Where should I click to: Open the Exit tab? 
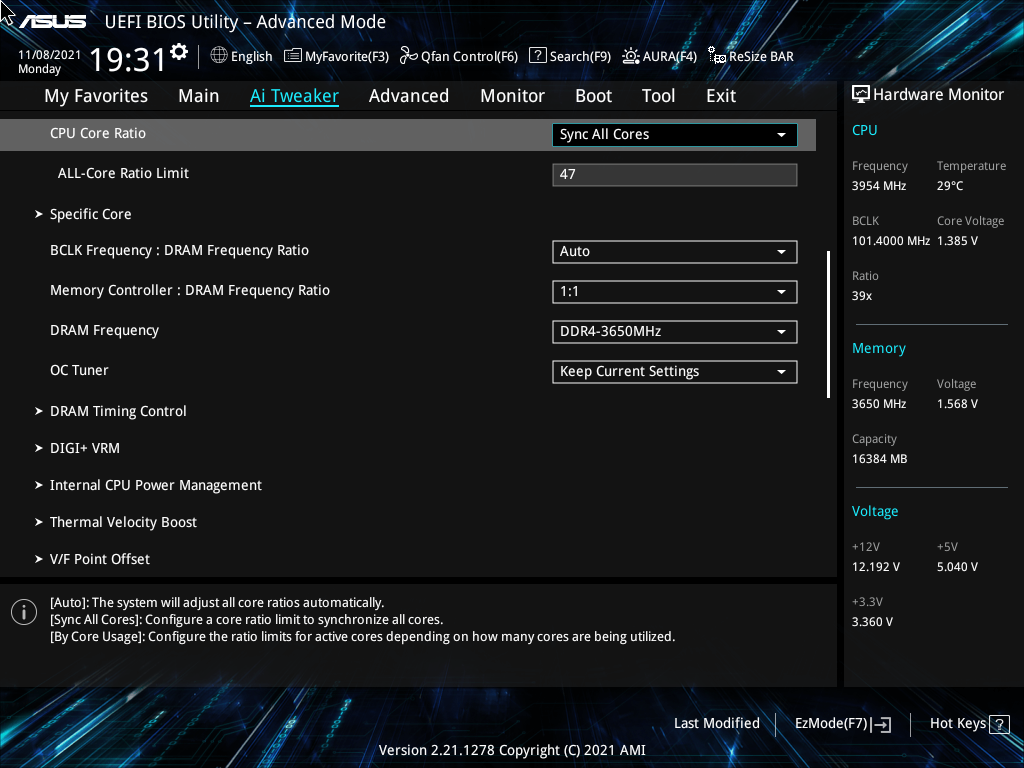click(x=721, y=96)
